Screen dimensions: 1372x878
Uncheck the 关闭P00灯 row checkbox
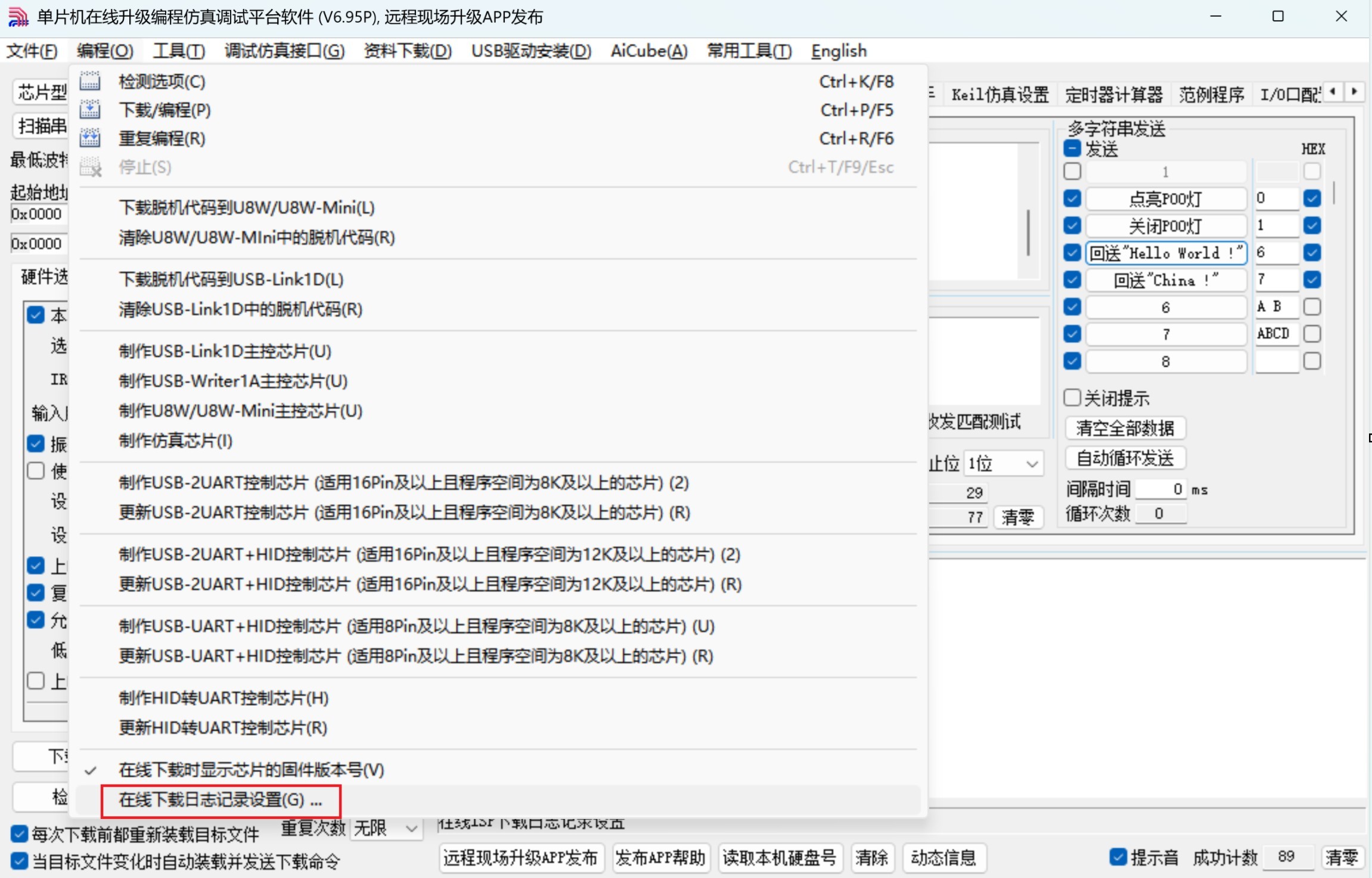1072,225
